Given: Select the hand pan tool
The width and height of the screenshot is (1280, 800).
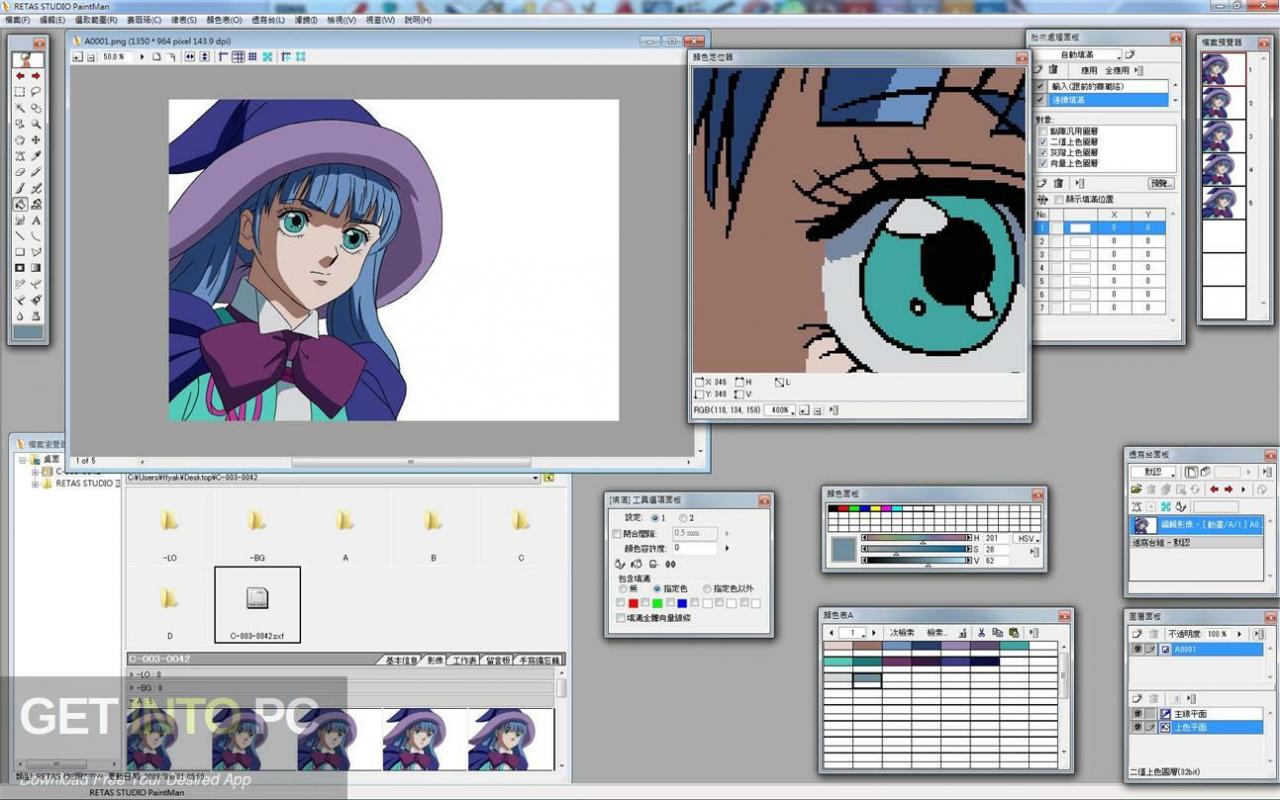Looking at the screenshot, I should 19,139.
